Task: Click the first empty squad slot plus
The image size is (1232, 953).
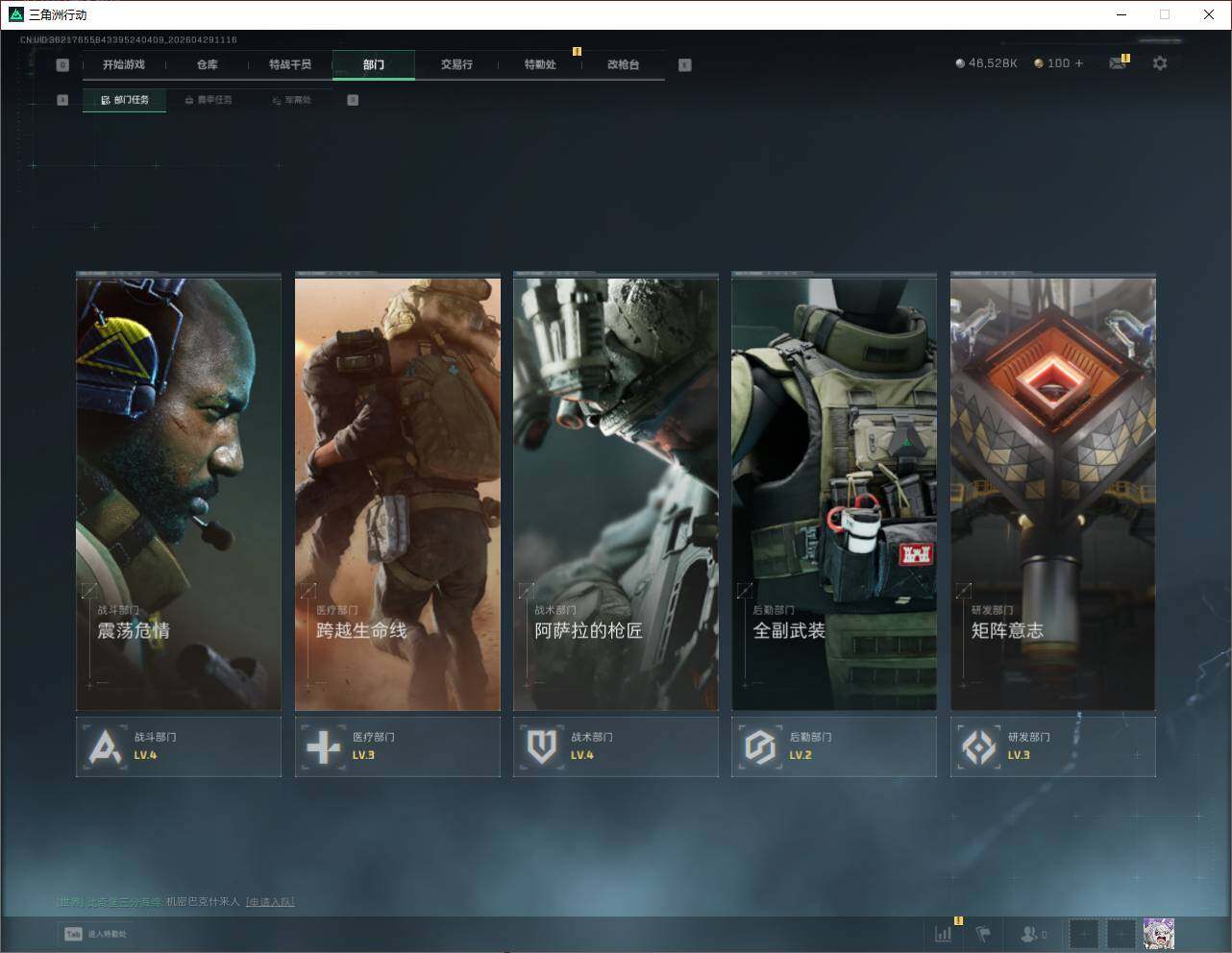Action: click(1083, 934)
